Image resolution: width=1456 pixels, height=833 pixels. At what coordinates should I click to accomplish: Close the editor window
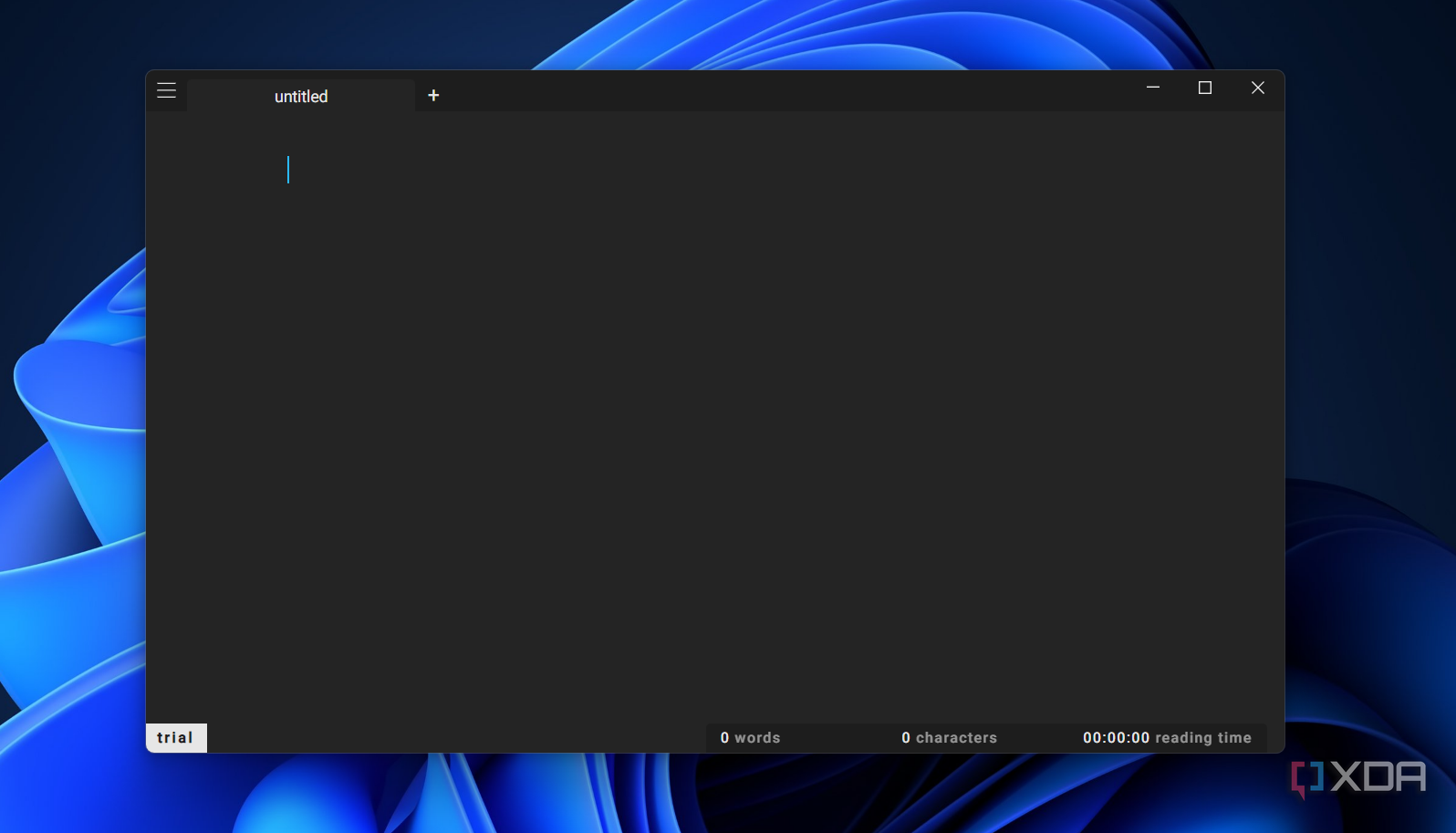[1258, 88]
